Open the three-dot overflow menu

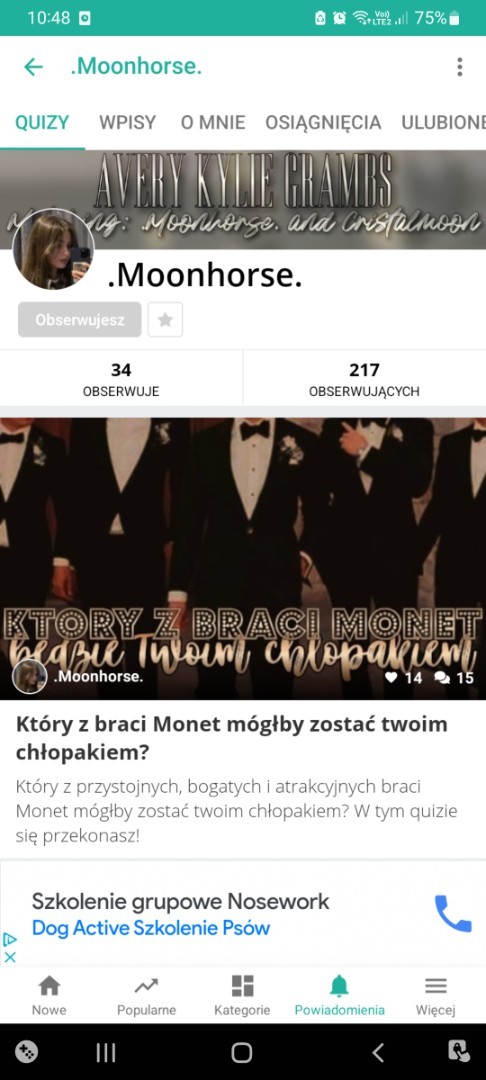tap(459, 67)
